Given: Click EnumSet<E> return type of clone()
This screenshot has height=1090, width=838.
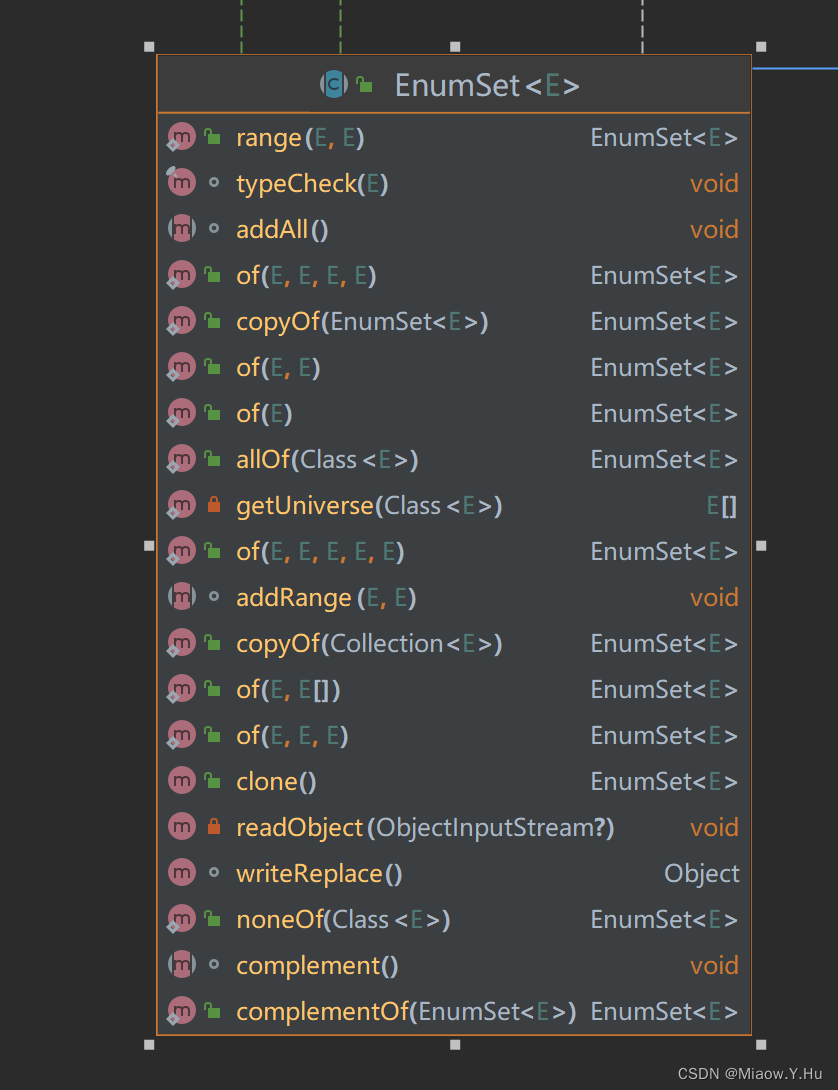Looking at the screenshot, I should pyautogui.click(x=664, y=783).
